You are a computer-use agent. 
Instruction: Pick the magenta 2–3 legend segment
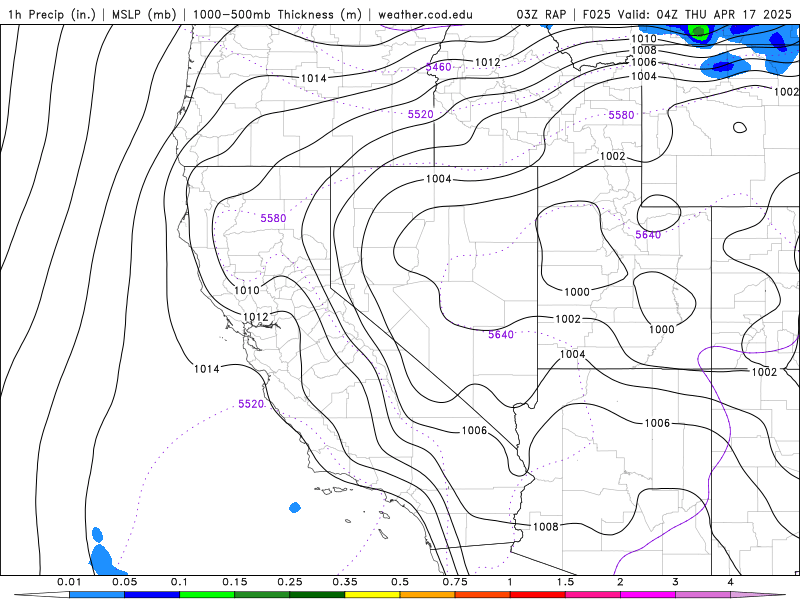(x=648, y=595)
